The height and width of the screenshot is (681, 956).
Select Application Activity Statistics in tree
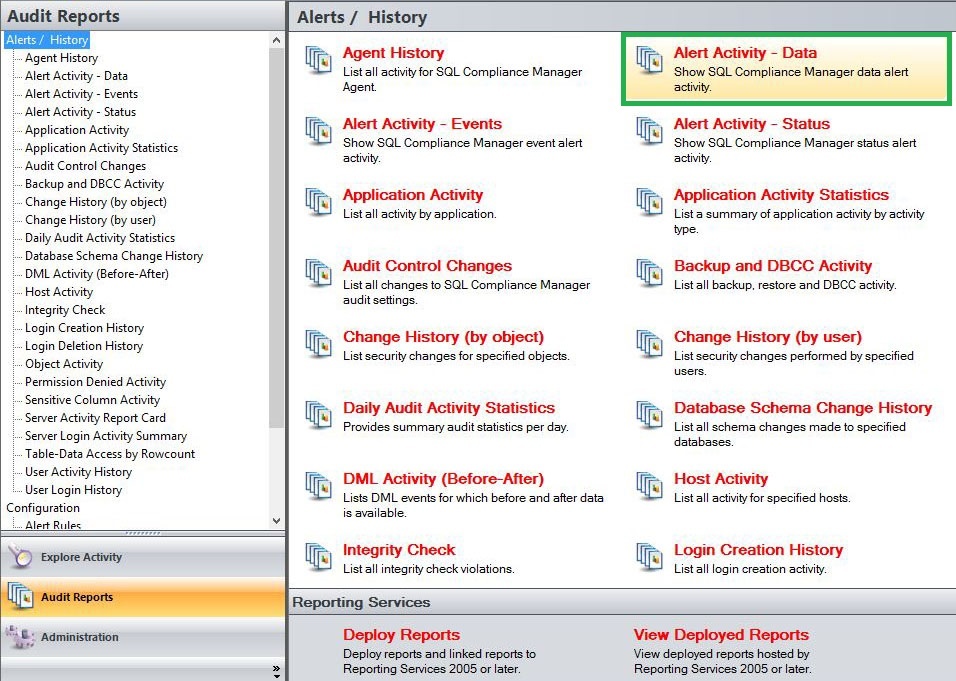point(101,148)
